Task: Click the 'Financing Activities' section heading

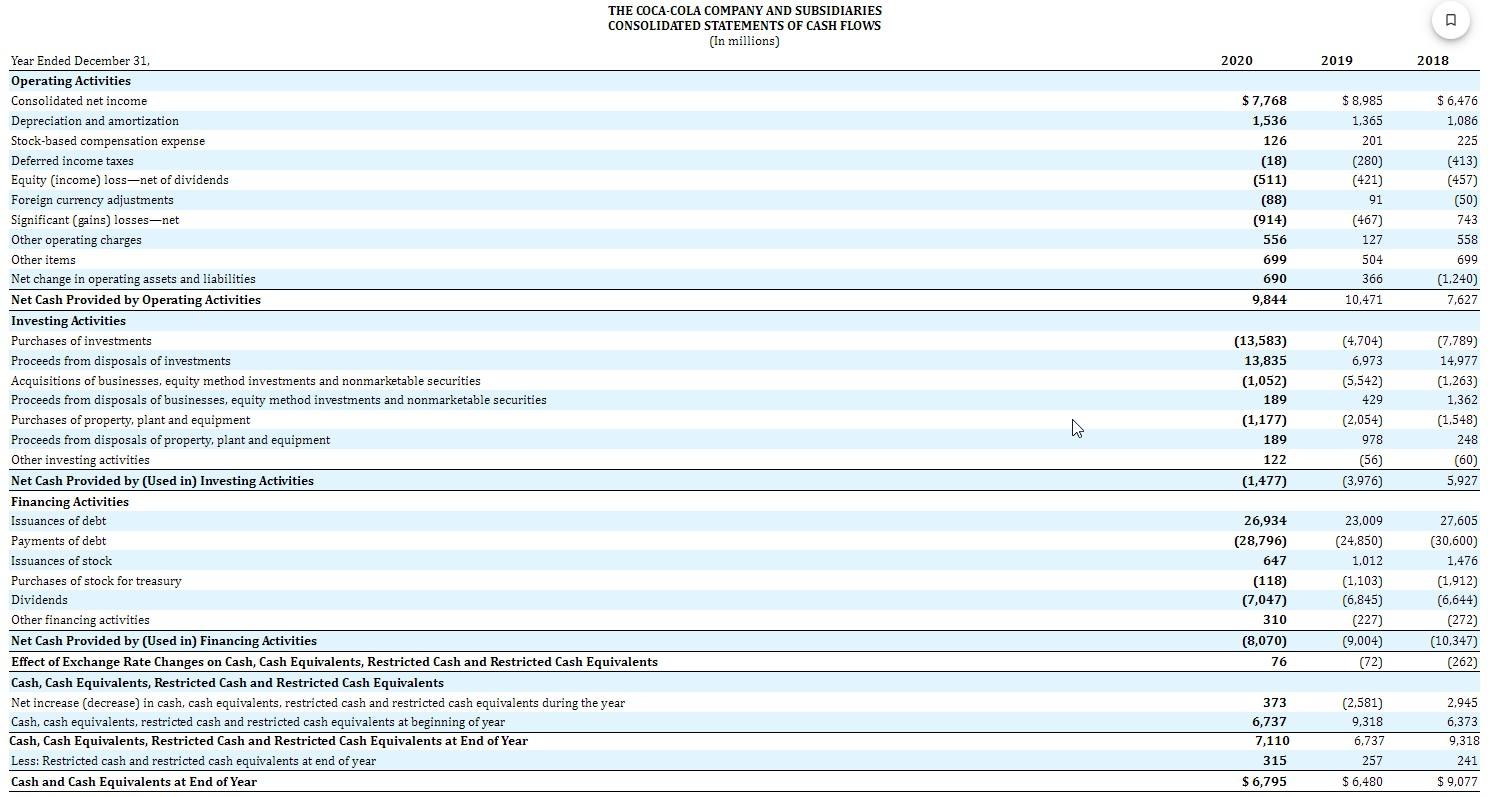Action: [70, 502]
